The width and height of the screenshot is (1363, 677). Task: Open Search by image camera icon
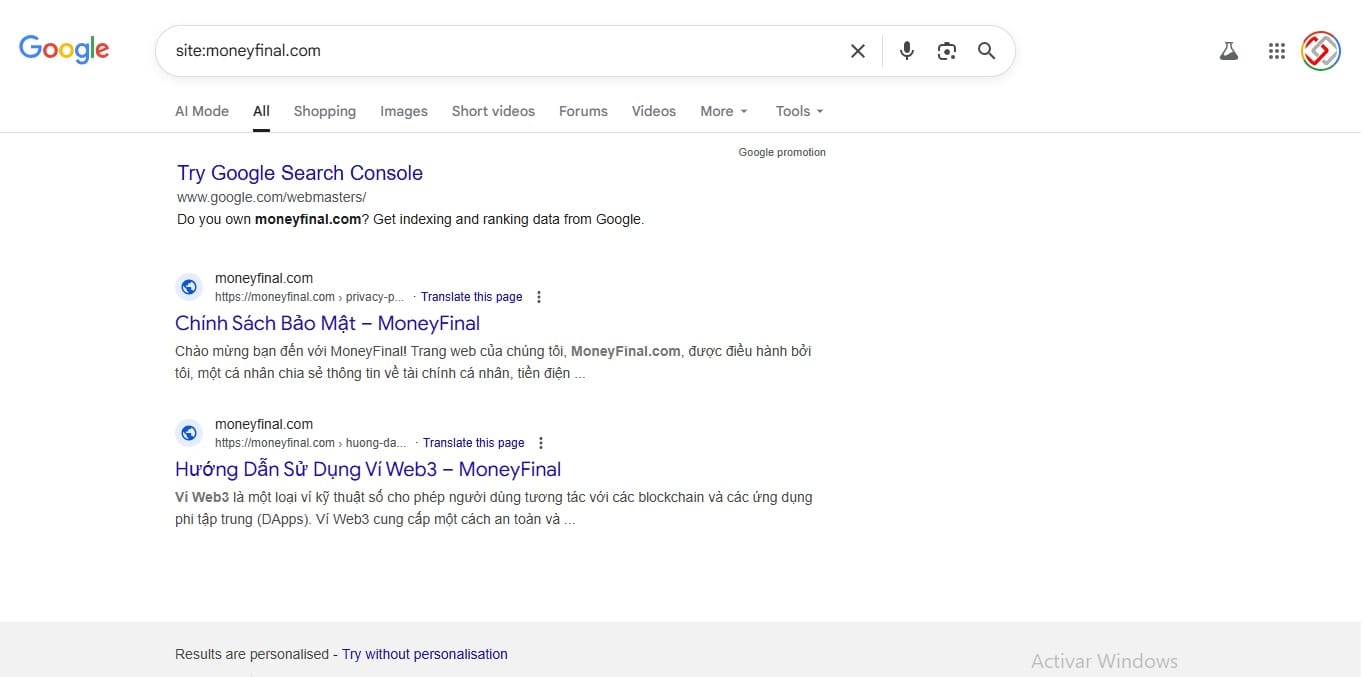(x=946, y=51)
